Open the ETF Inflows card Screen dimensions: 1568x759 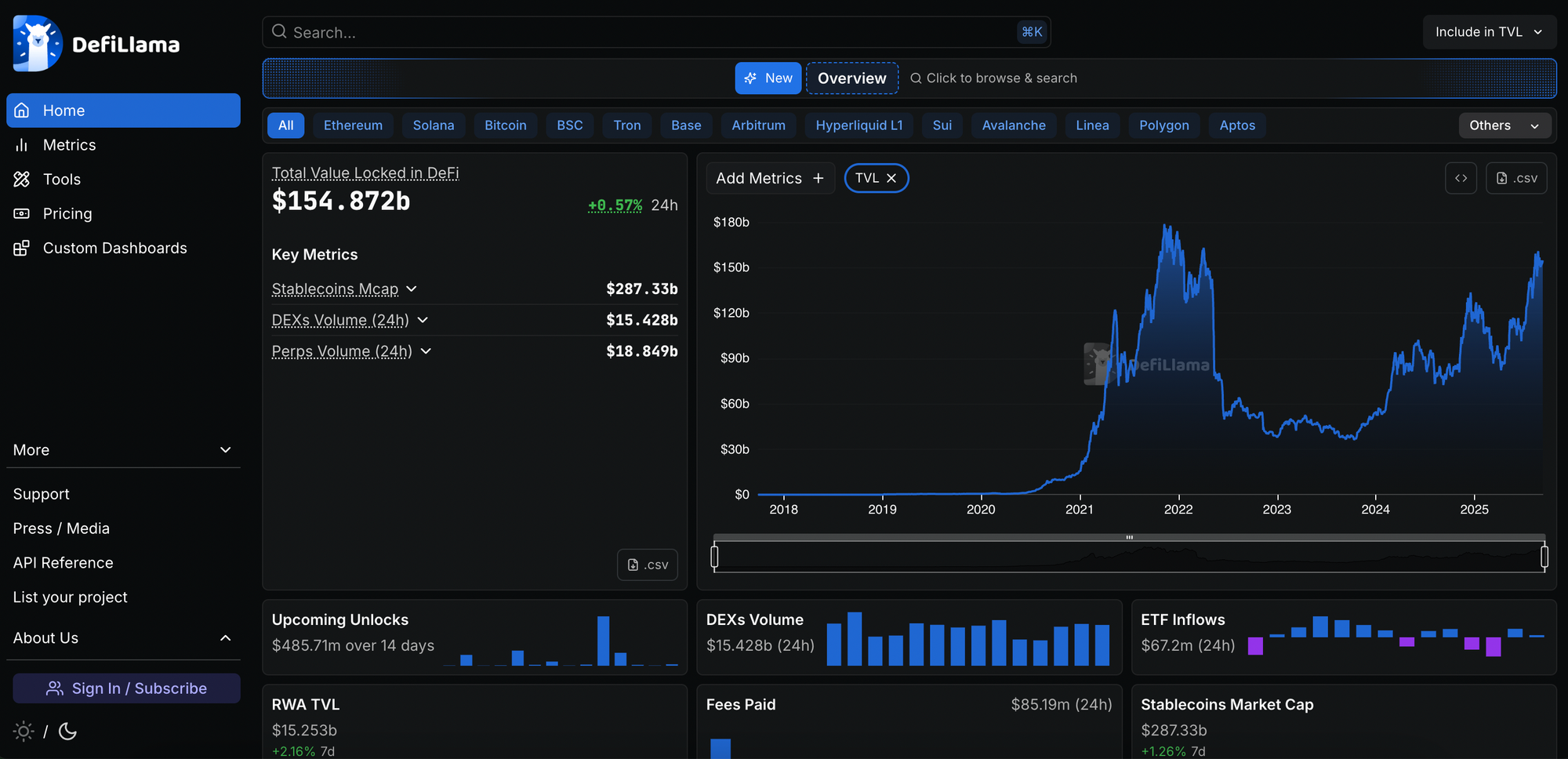tap(1344, 637)
